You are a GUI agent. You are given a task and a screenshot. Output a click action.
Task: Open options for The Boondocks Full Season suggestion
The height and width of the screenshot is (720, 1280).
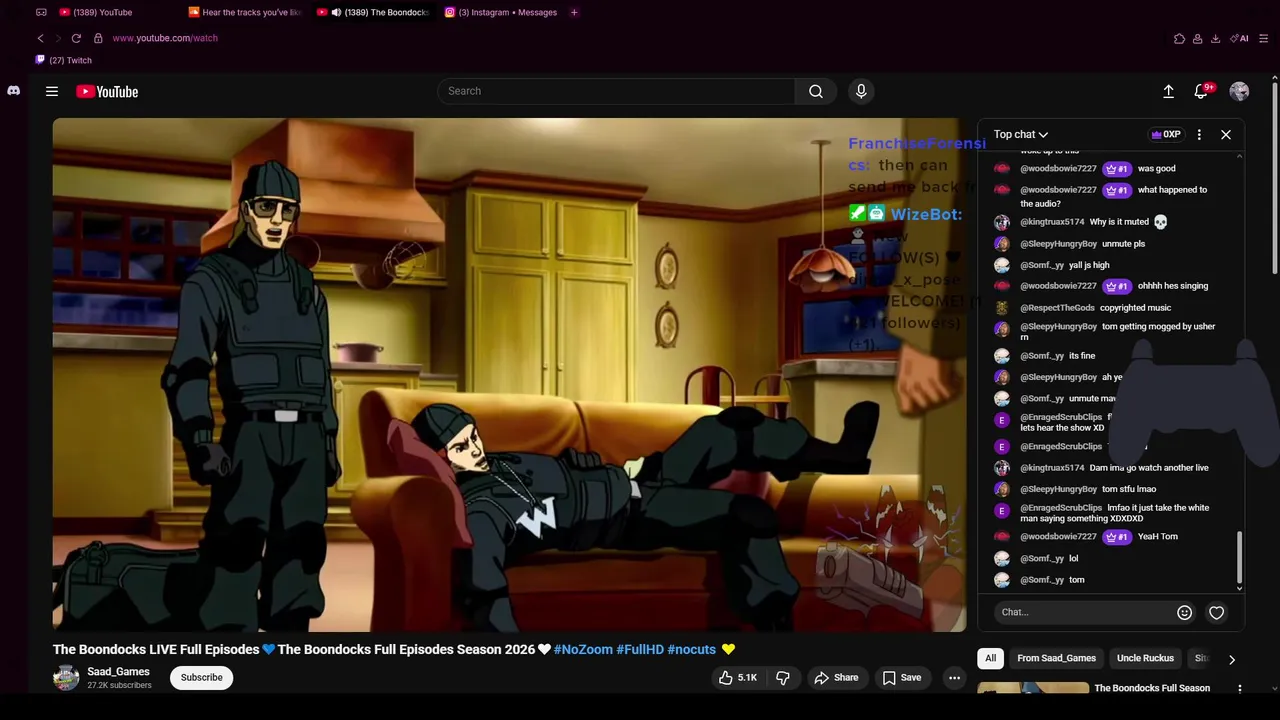[x=1240, y=688]
